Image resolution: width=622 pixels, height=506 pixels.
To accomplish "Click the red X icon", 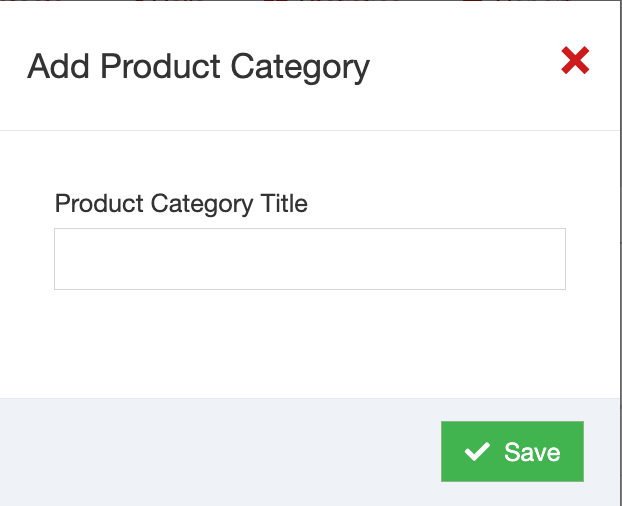I will point(575,62).
